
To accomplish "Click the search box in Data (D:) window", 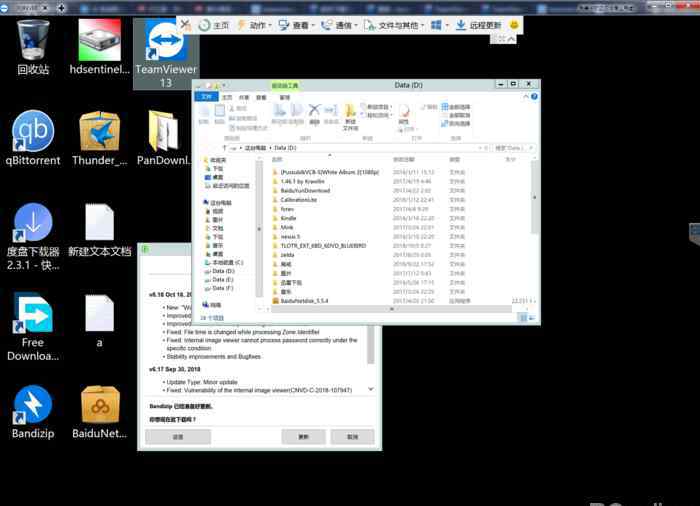I will click(514, 148).
